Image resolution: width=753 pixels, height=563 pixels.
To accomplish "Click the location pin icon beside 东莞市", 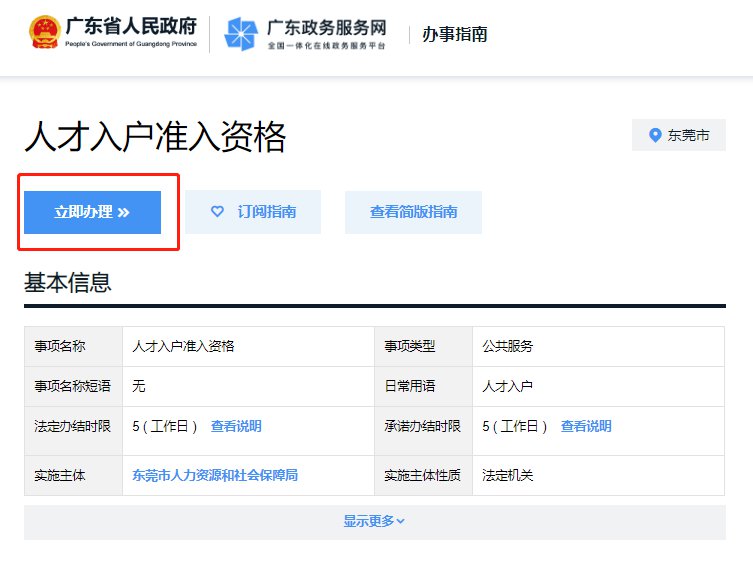I will [655, 135].
